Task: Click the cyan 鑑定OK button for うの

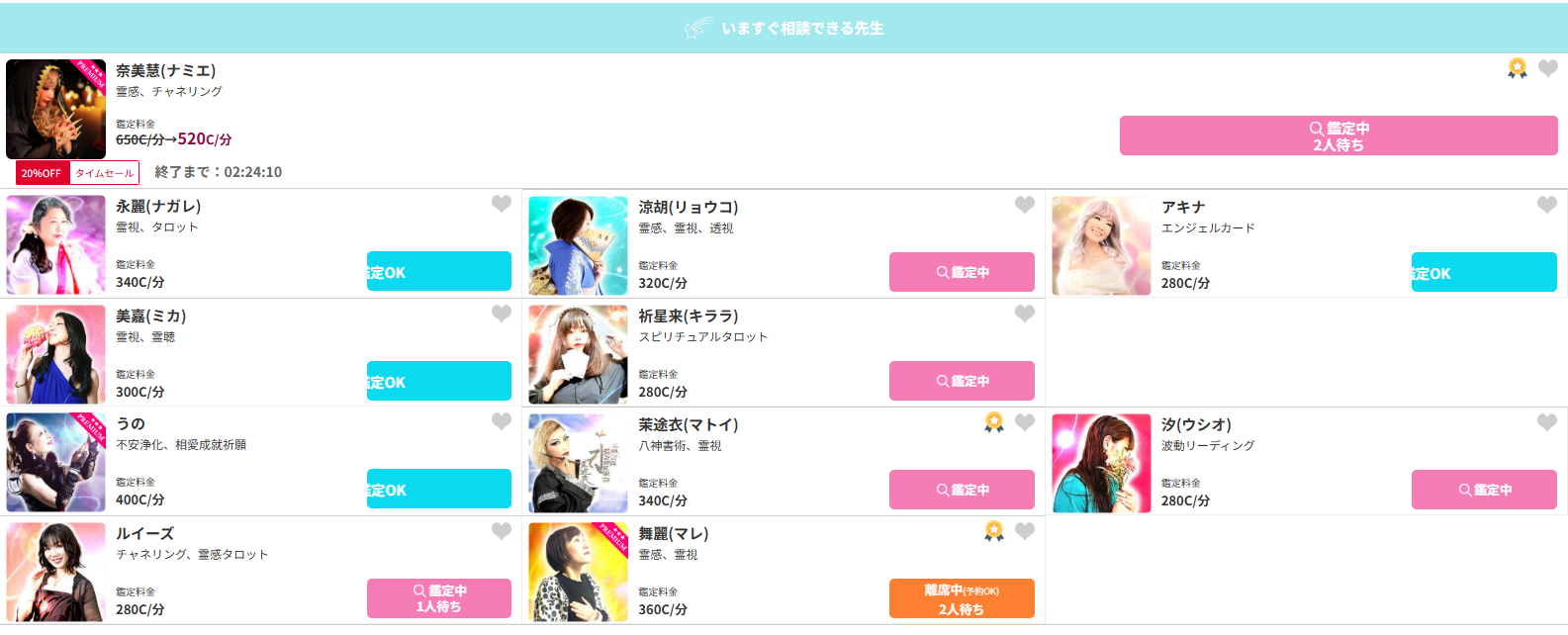Action: pos(439,490)
